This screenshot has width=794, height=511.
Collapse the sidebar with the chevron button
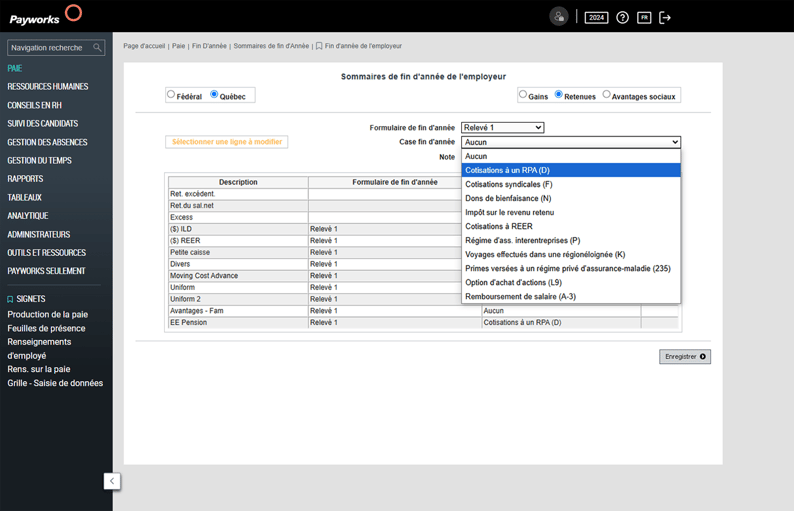pyautogui.click(x=112, y=481)
